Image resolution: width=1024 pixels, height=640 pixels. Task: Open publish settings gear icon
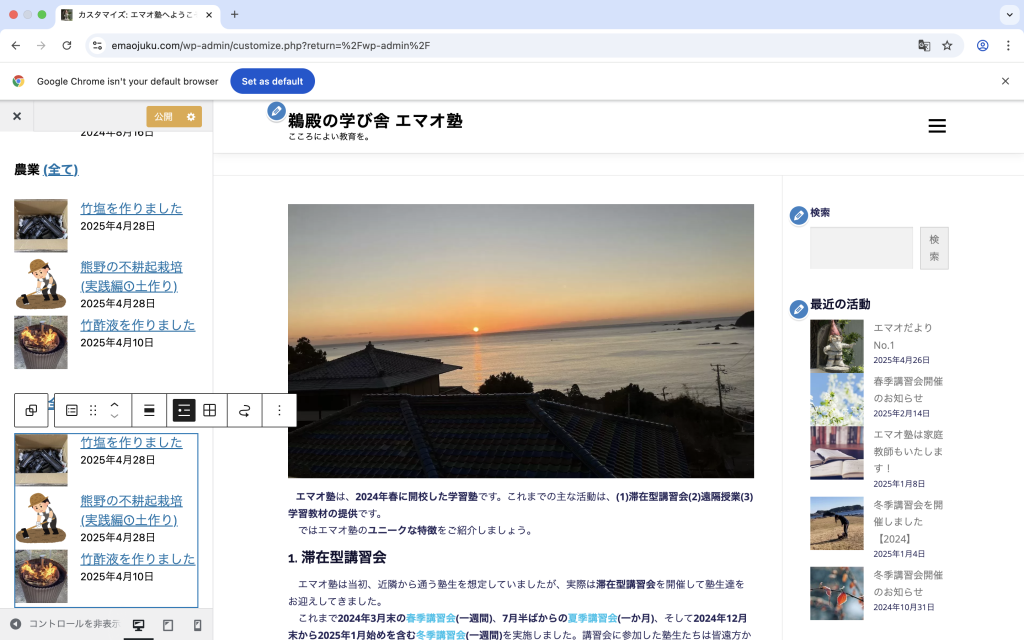click(x=191, y=116)
